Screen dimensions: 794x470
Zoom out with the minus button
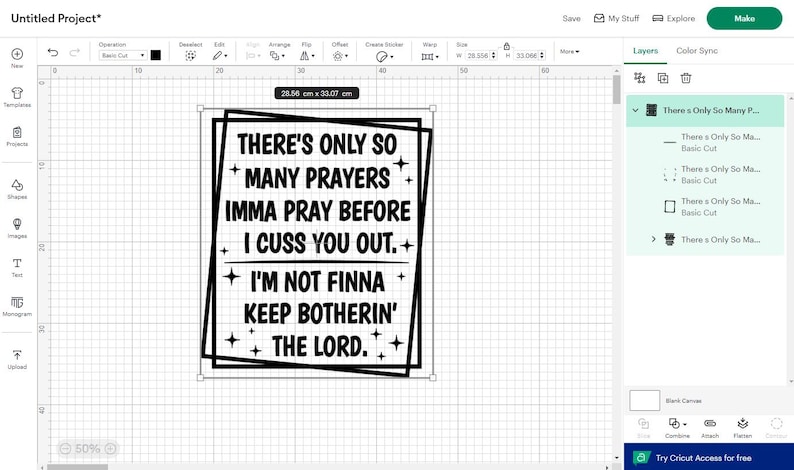pyautogui.click(x=65, y=449)
